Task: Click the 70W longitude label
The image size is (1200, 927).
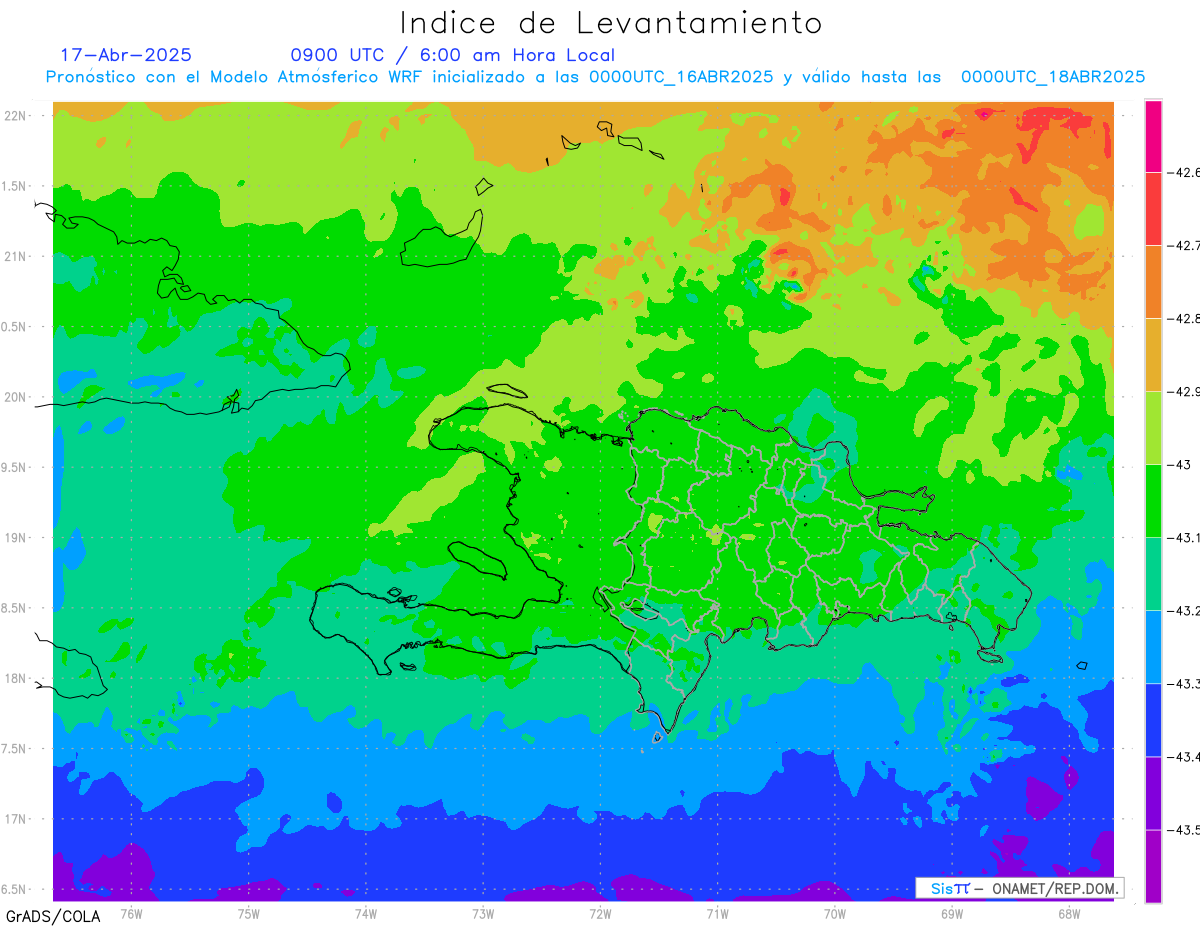Action: (x=834, y=912)
